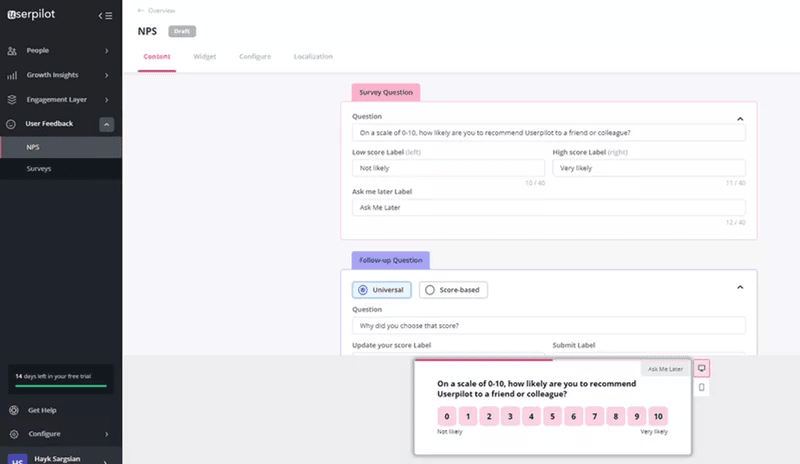Click the 'Not likely' preview label

point(449,432)
